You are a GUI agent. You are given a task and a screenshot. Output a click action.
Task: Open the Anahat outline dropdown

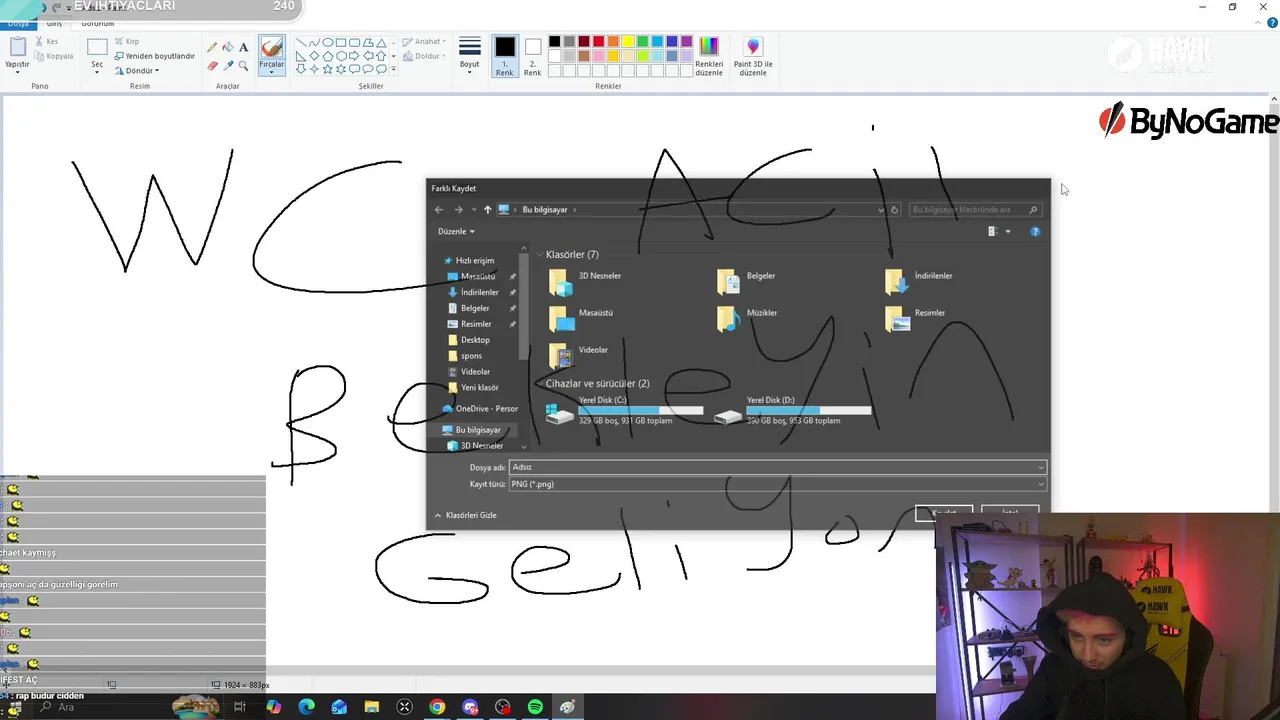point(424,42)
